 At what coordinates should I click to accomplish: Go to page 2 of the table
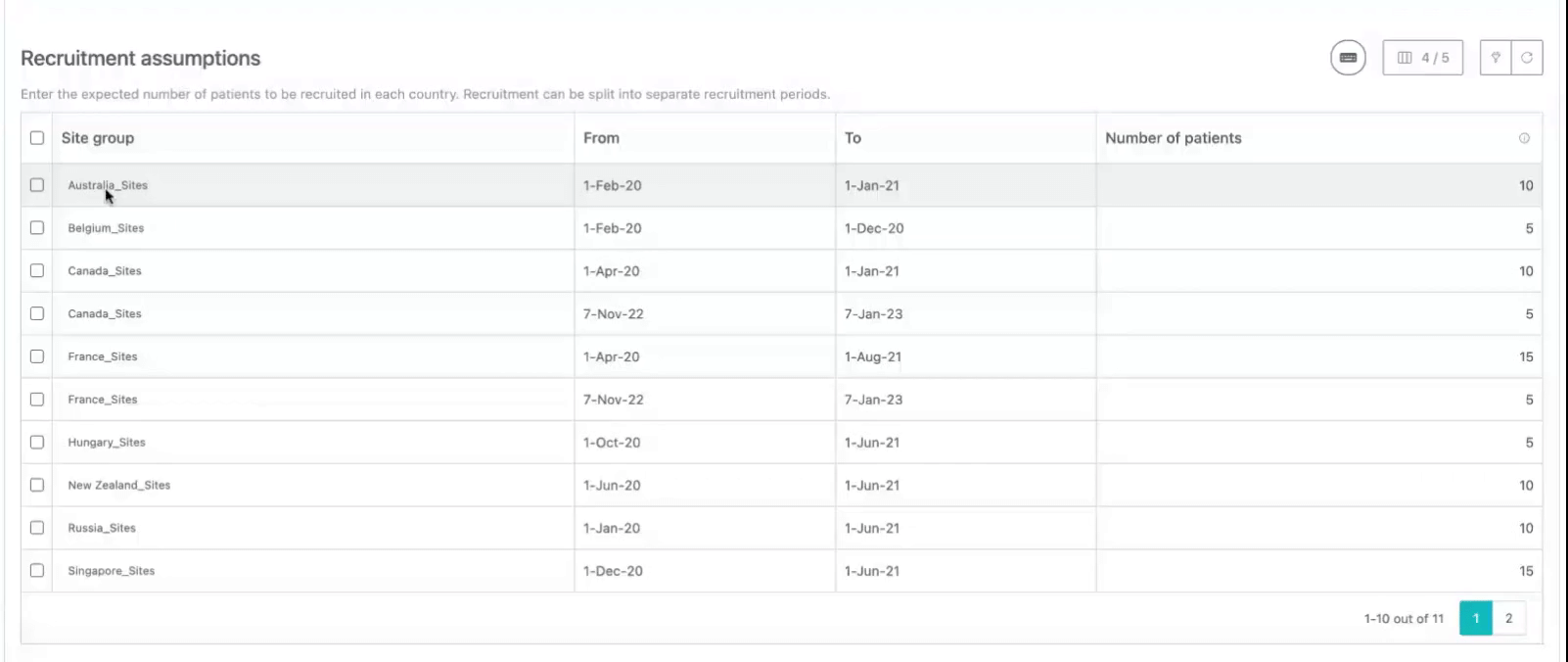(x=1508, y=618)
